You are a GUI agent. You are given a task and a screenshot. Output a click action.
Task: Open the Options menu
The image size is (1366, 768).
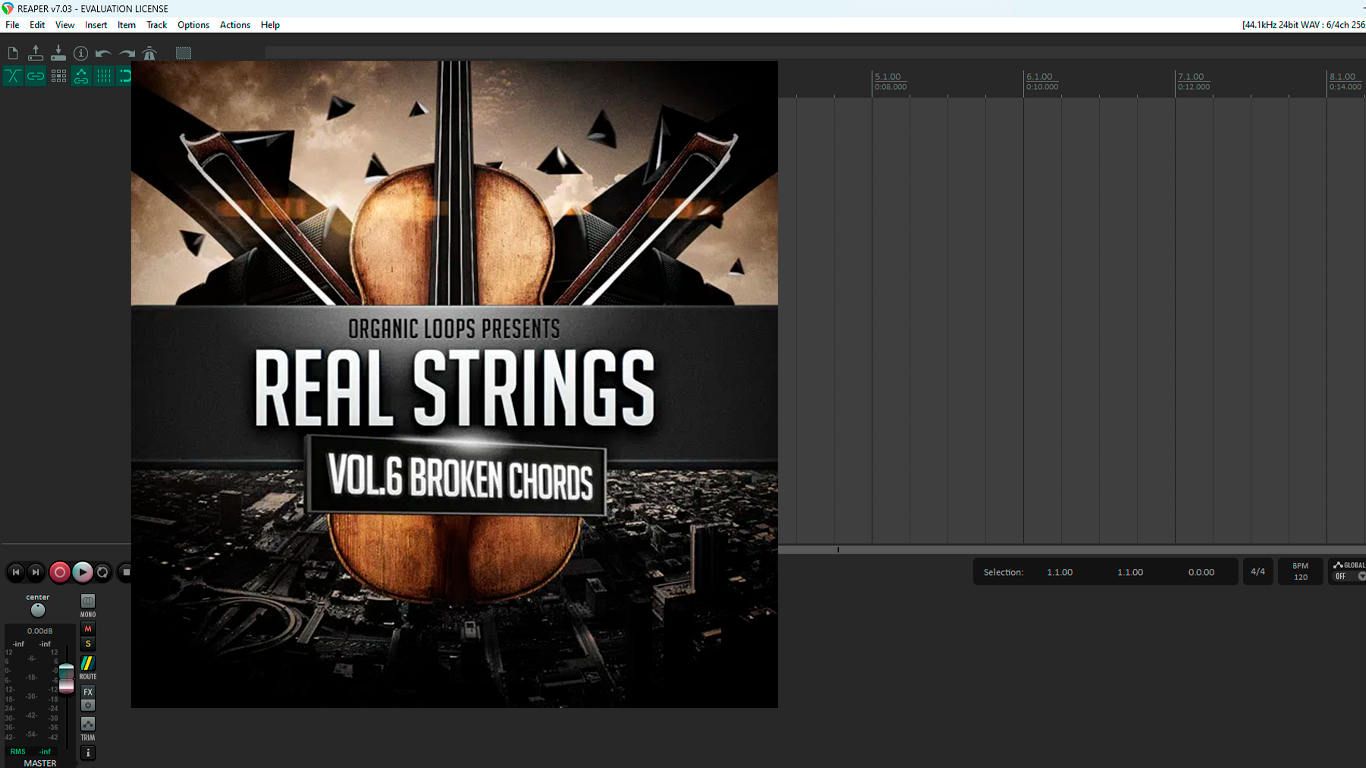193,25
